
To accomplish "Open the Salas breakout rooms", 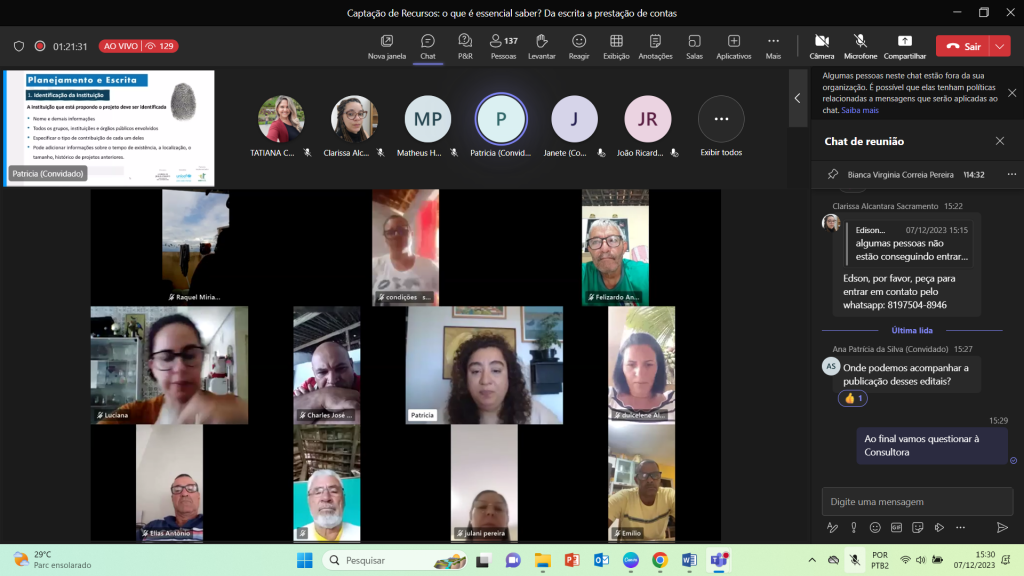I will (694, 47).
